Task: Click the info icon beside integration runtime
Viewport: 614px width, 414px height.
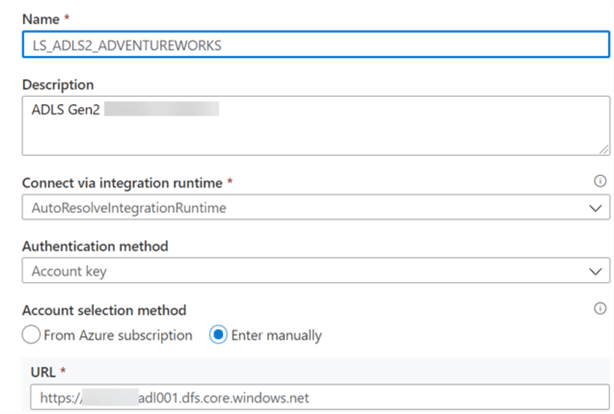Action: [x=600, y=181]
